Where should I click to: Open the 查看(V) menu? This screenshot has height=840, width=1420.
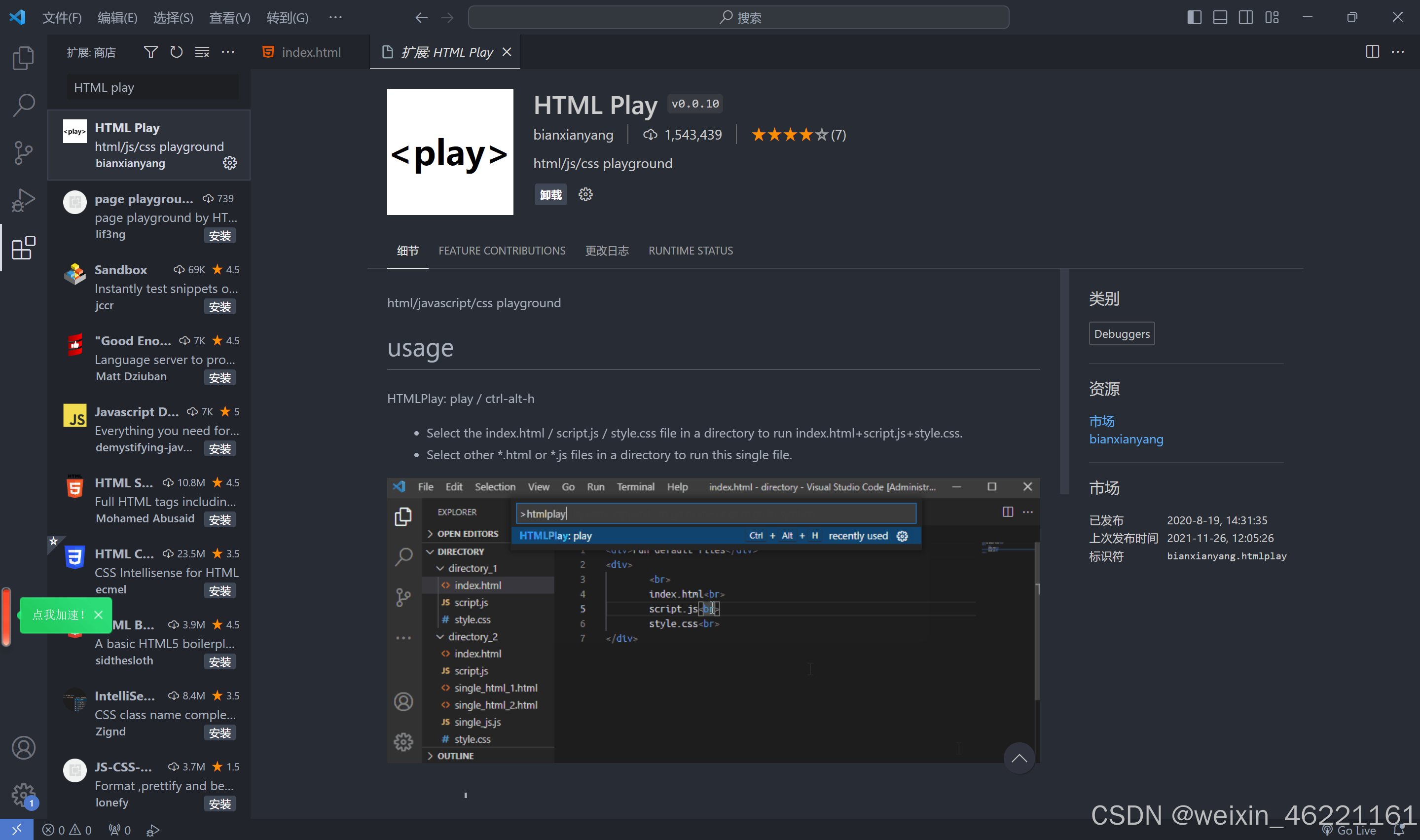(x=229, y=18)
